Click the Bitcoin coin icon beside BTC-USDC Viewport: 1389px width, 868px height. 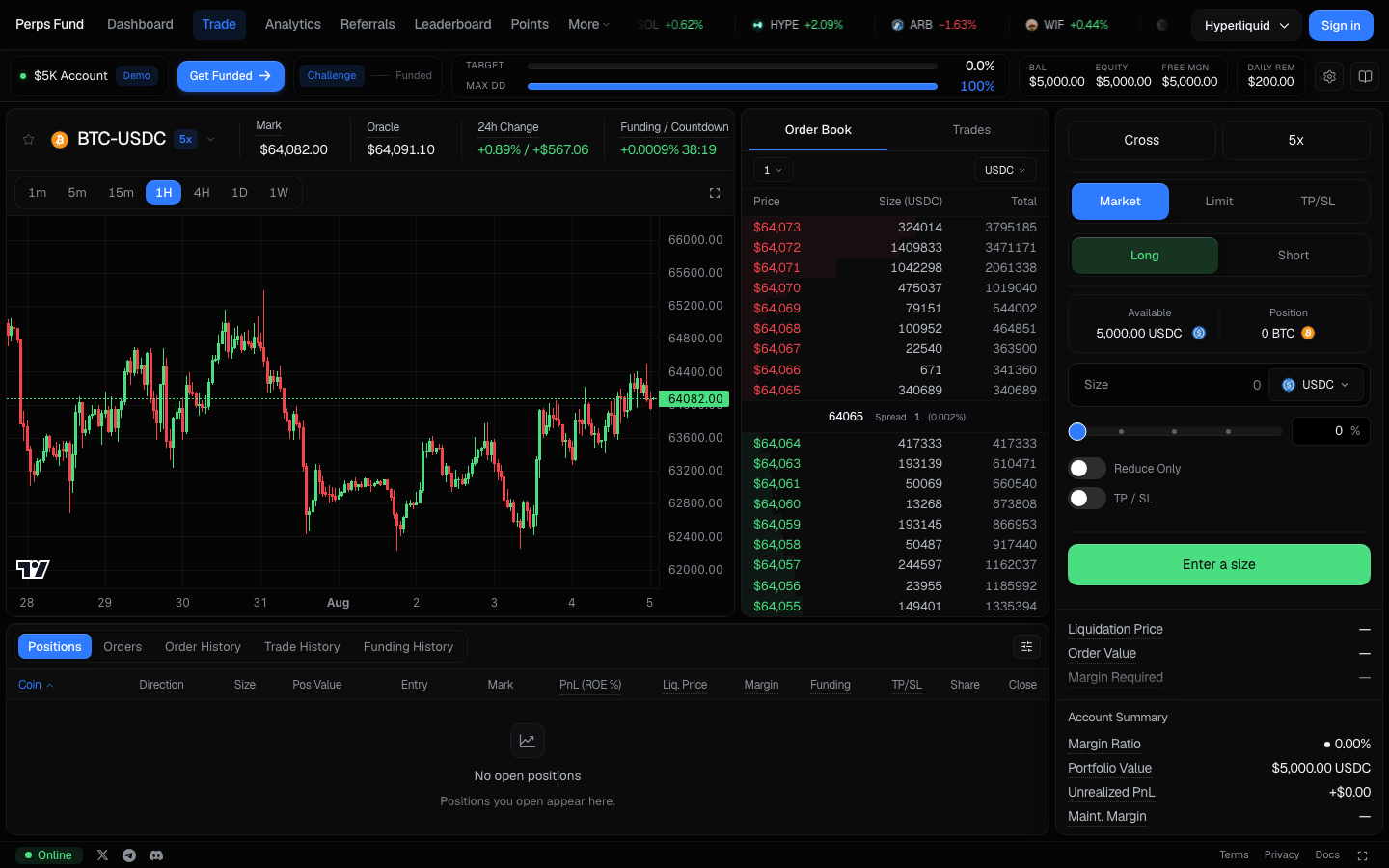[x=60, y=140]
